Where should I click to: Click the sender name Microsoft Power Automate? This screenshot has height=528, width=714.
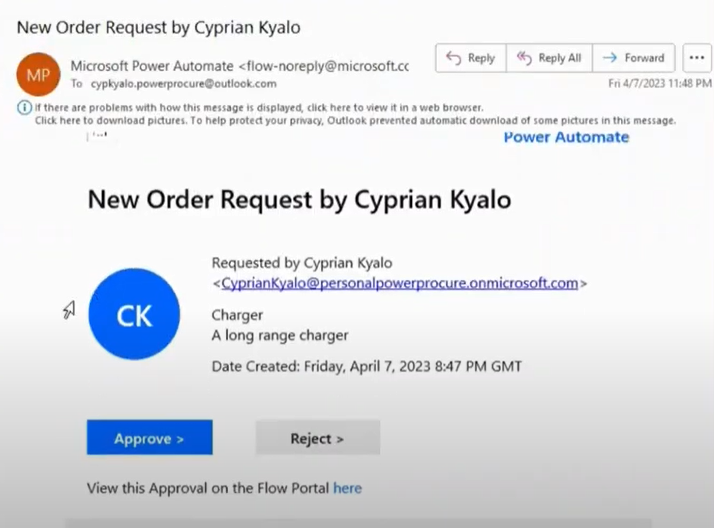click(x=152, y=66)
